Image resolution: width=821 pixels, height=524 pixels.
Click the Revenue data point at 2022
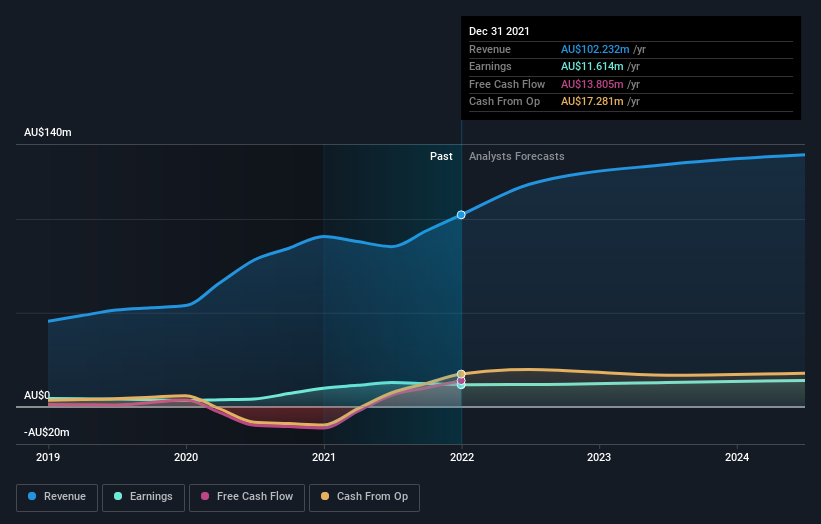pos(461,215)
